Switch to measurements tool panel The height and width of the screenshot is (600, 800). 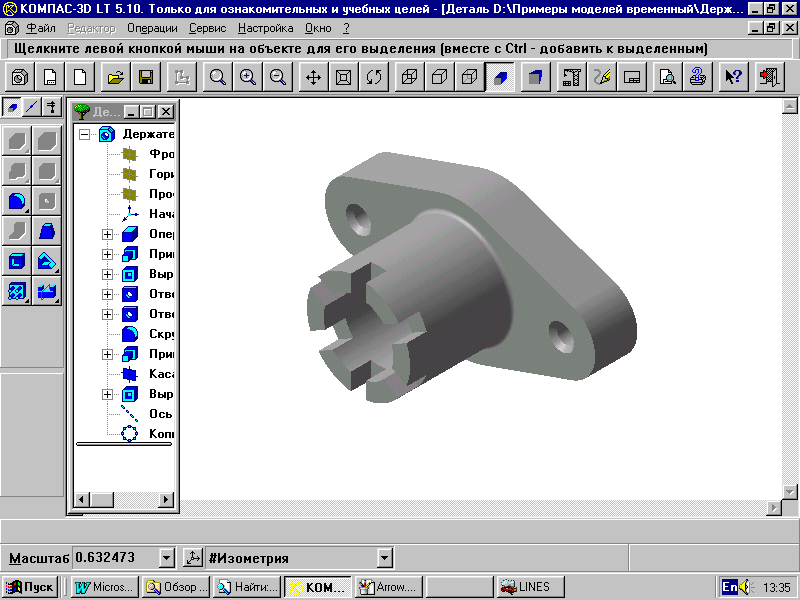click(52, 107)
